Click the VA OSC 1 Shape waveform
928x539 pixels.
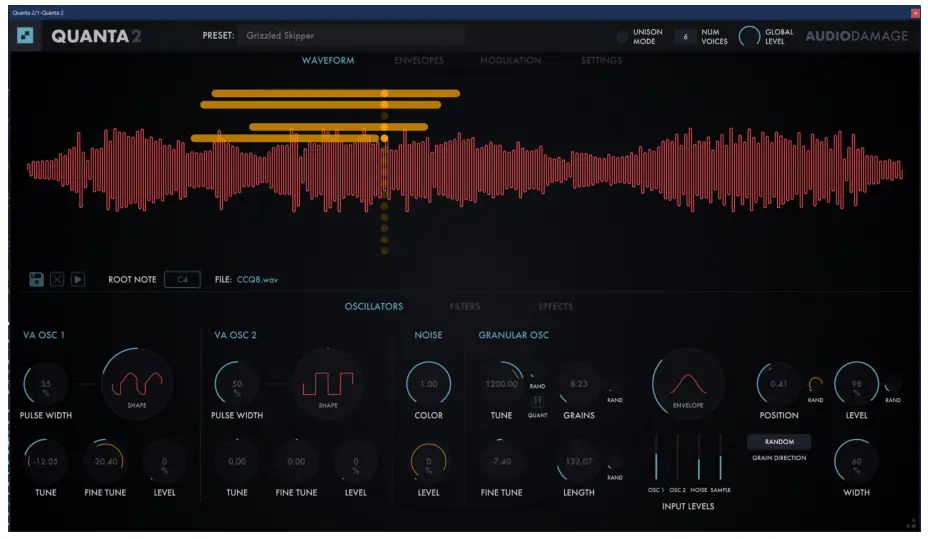[136, 384]
